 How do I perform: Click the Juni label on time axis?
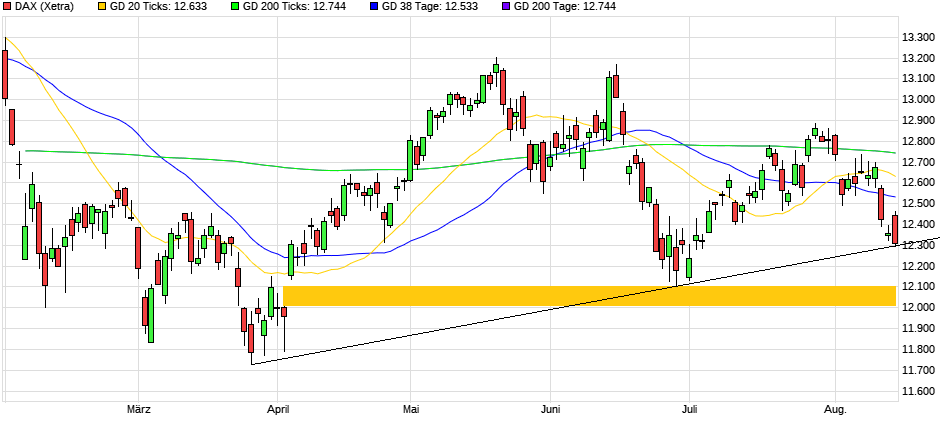[x=550, y=410]
